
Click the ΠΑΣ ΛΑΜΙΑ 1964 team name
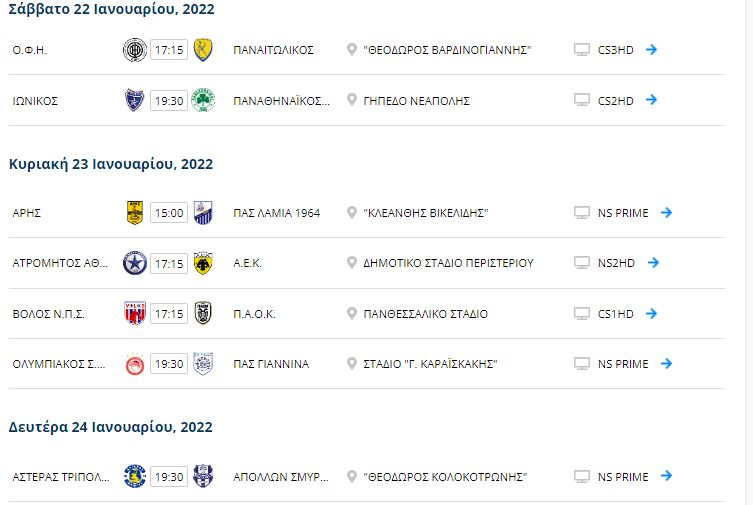tap(276, 212)
